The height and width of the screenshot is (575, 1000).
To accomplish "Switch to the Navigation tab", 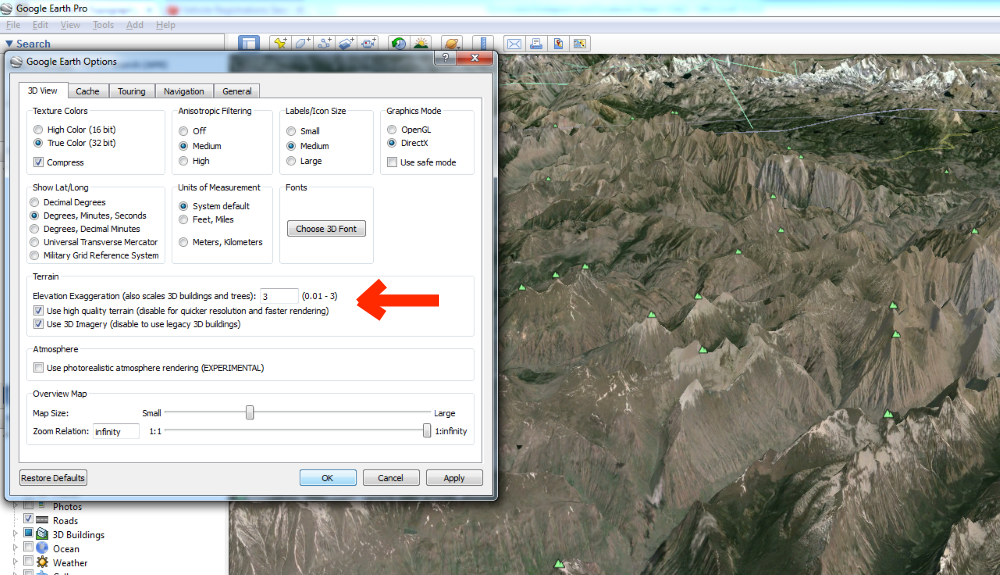I will (184, 91).
